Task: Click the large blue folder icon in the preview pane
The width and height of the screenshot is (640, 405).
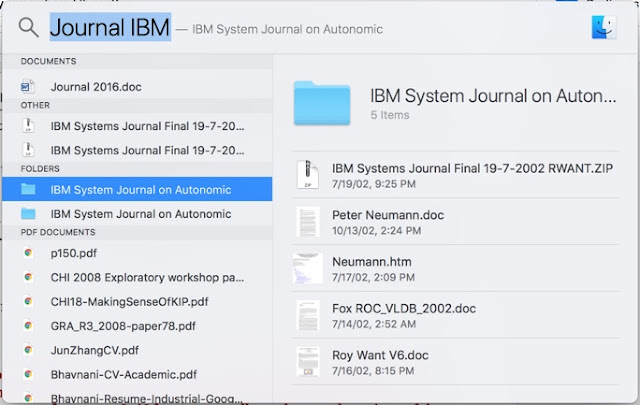Action: pyautogui.click(x=322, y=103)
